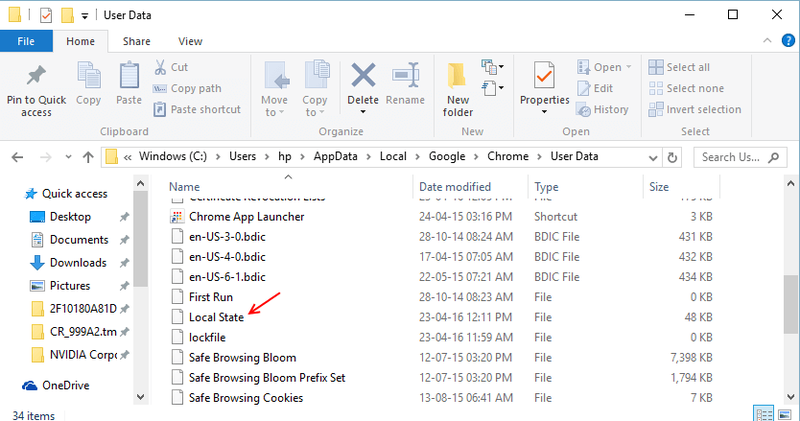Expand the Properties dropdown arrow

(544, 112)
